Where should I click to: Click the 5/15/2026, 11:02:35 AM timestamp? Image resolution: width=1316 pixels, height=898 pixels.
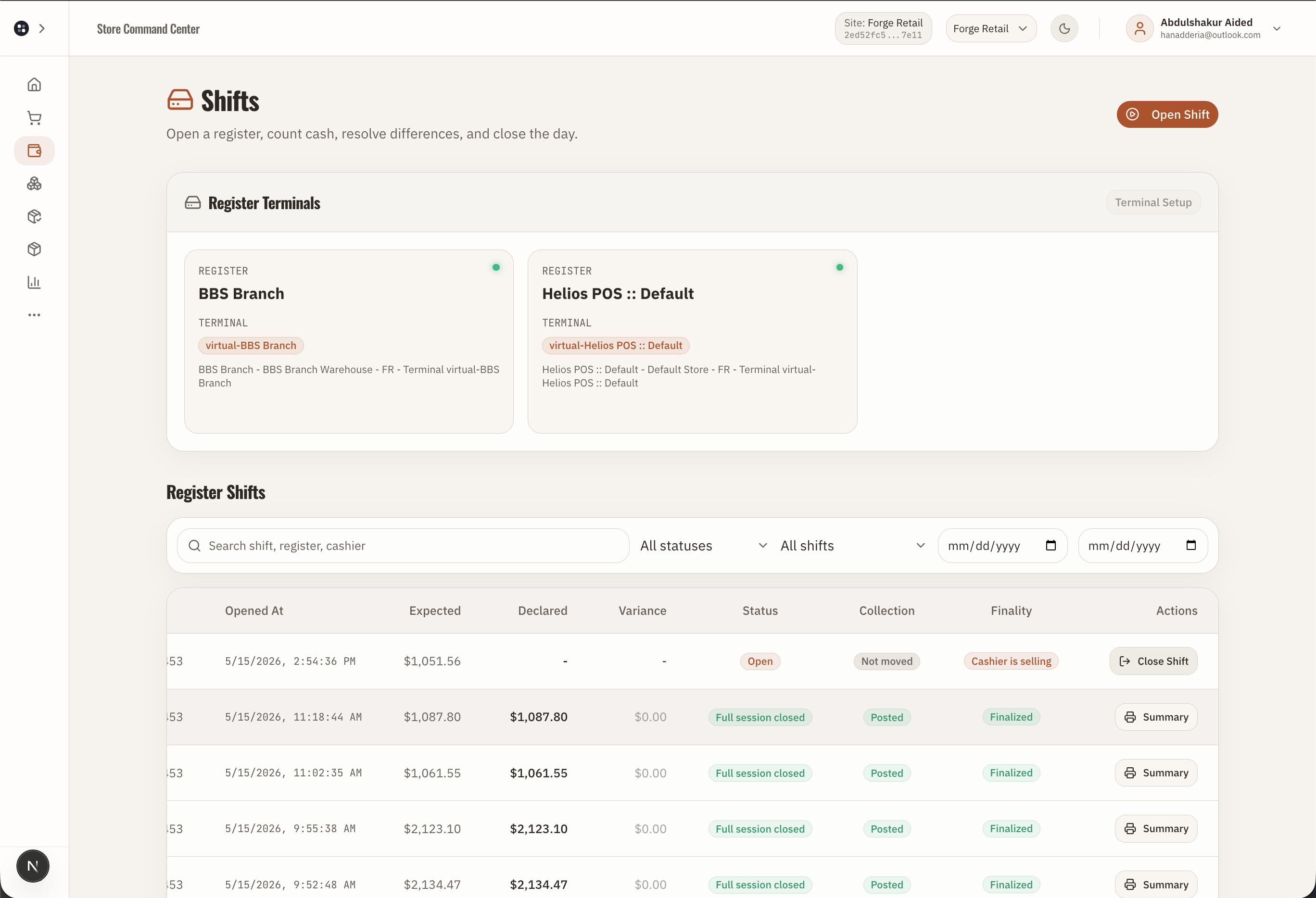coord(293,773)
